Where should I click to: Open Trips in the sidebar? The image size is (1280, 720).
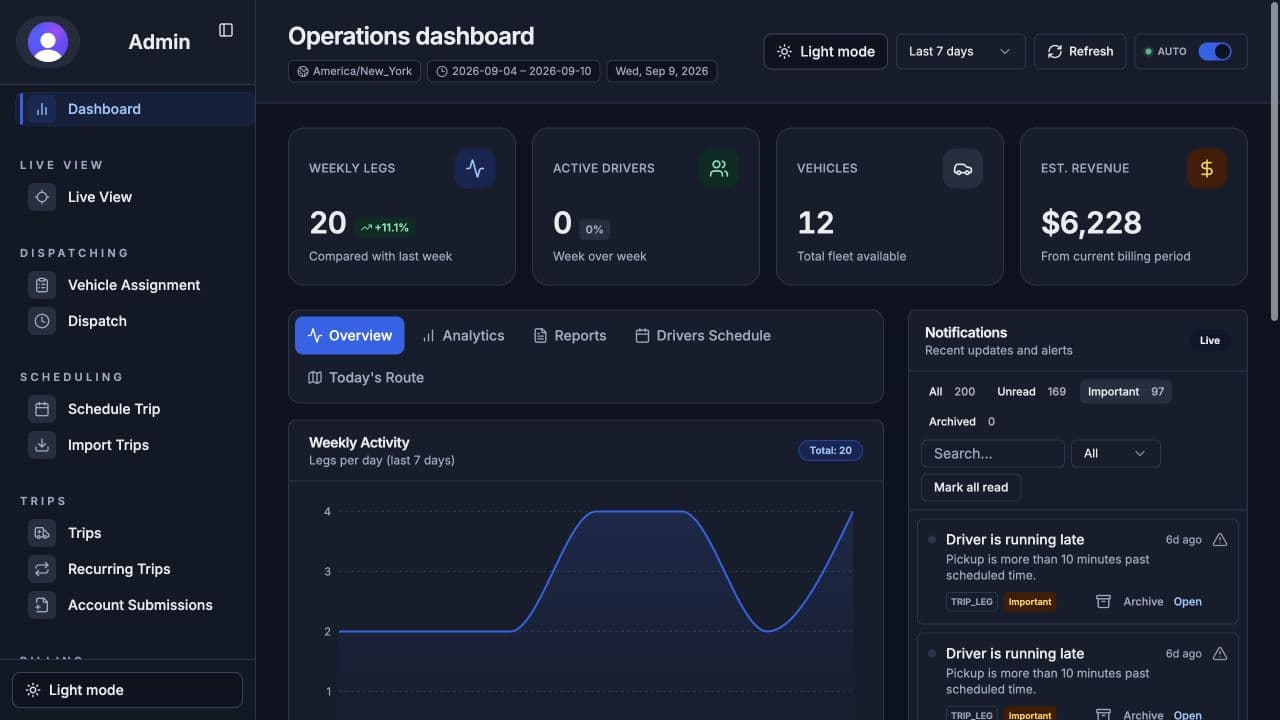pos(84,533)
